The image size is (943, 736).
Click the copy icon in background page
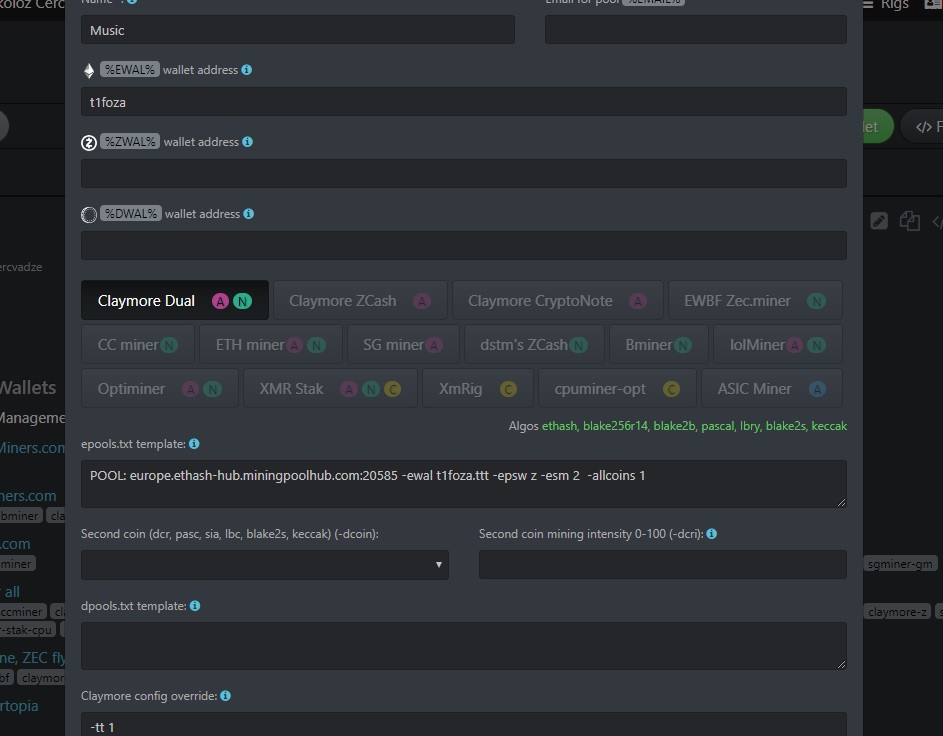(x=909, y=221)
